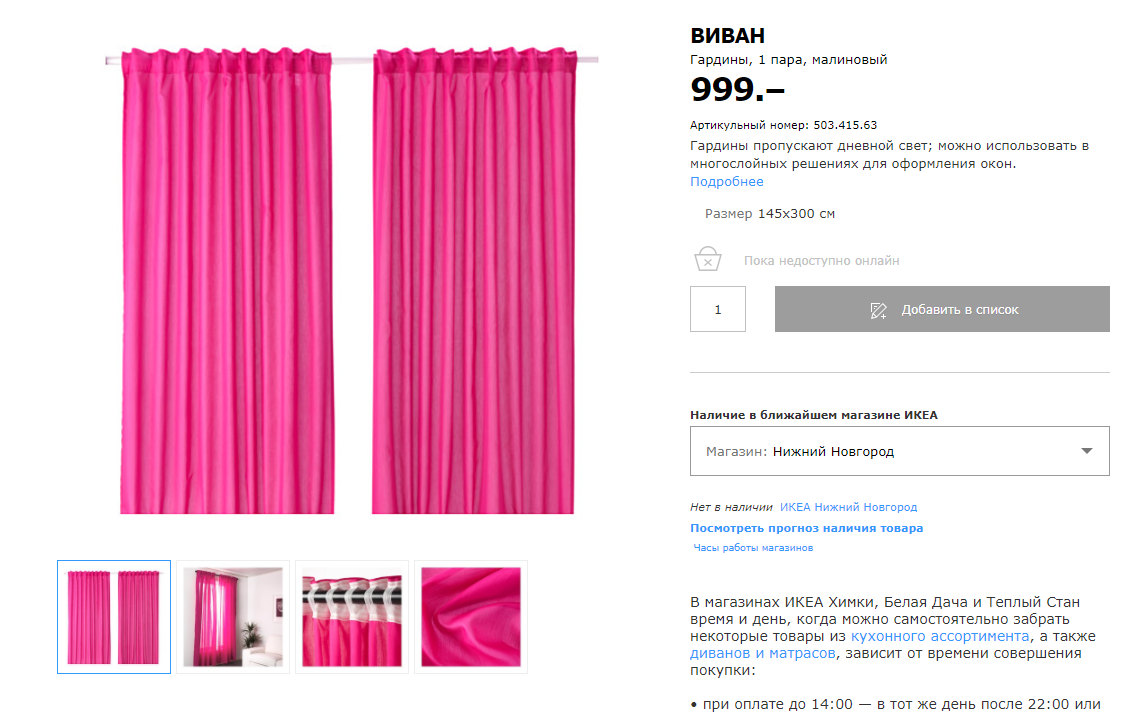Follow the кухонного ассортимента link
Screen dimensions: 1137x712
940,636
